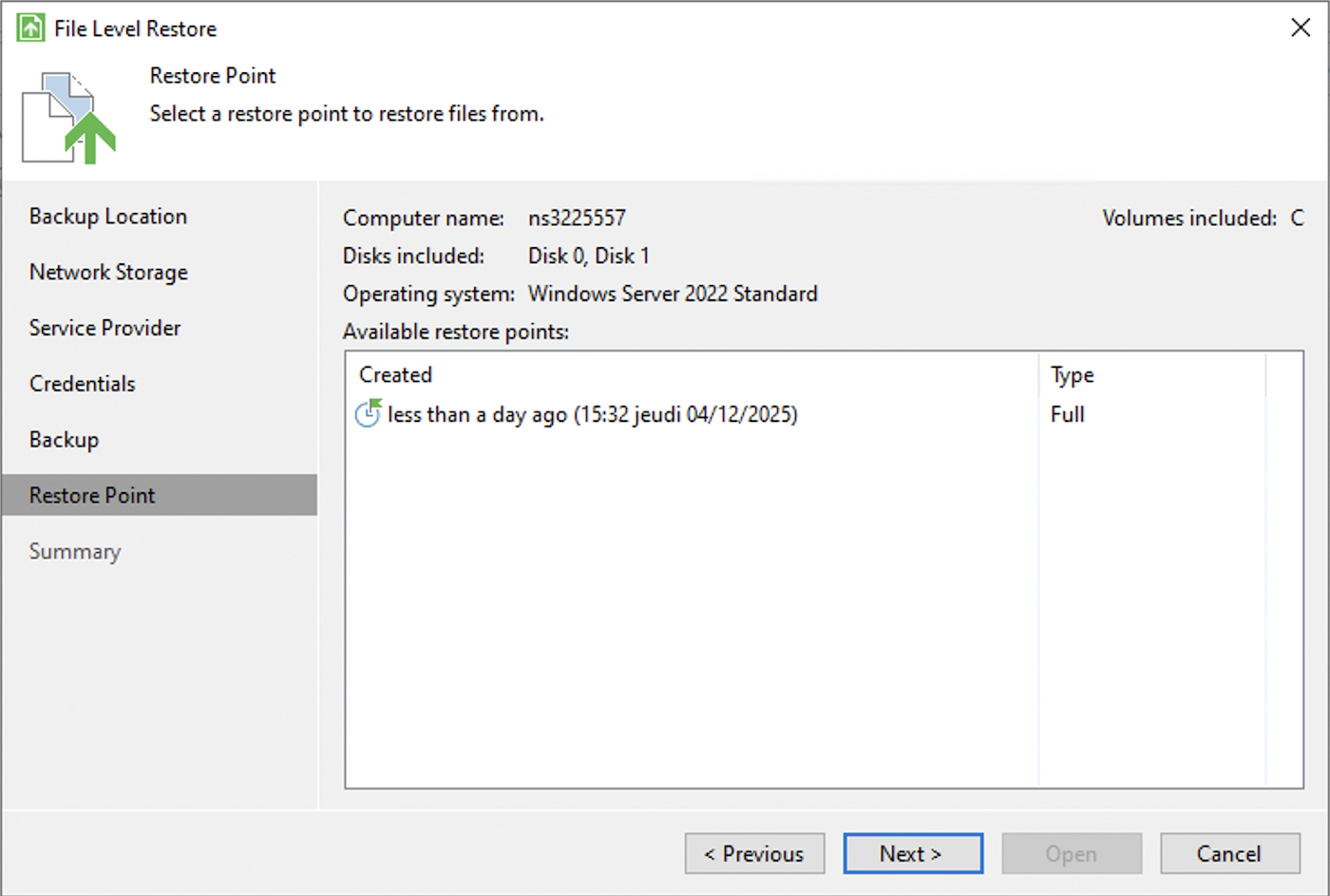Click the highlighted Restore Point step
This screenshot has width=1330, height=896.
(x=91, y=495)
